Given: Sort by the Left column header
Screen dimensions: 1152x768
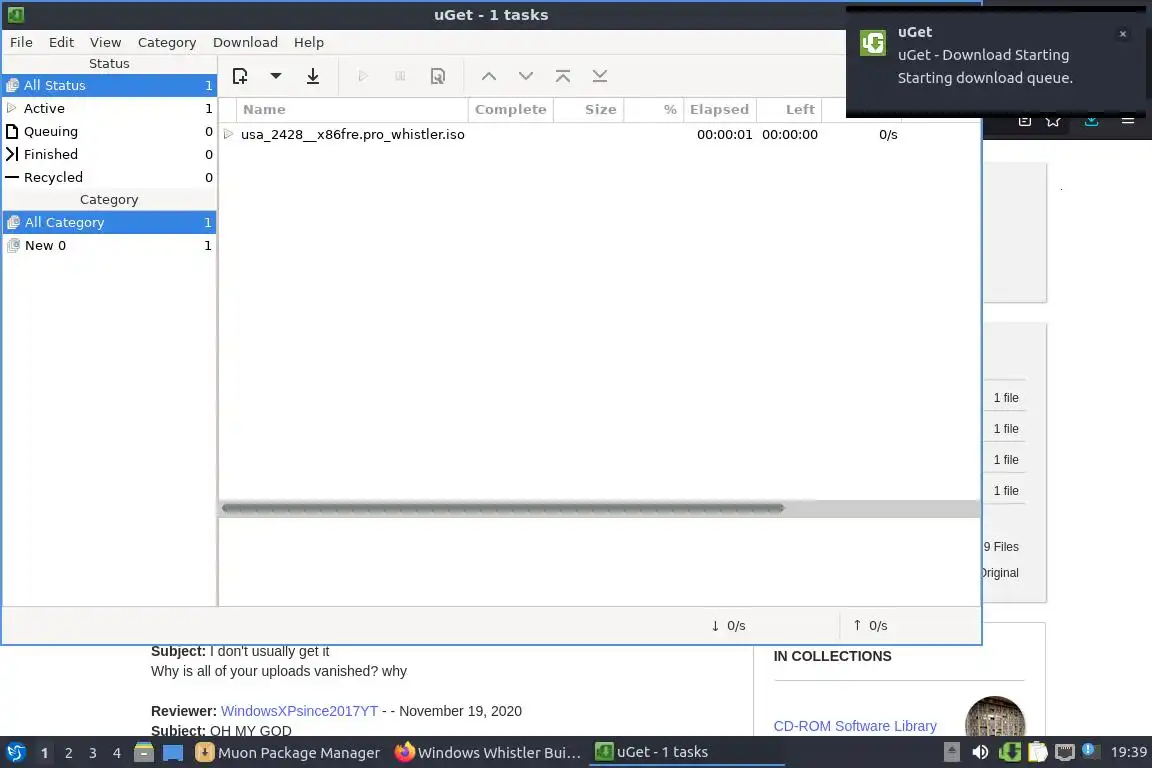Looking at the screenshot, I should click(789, 110).
